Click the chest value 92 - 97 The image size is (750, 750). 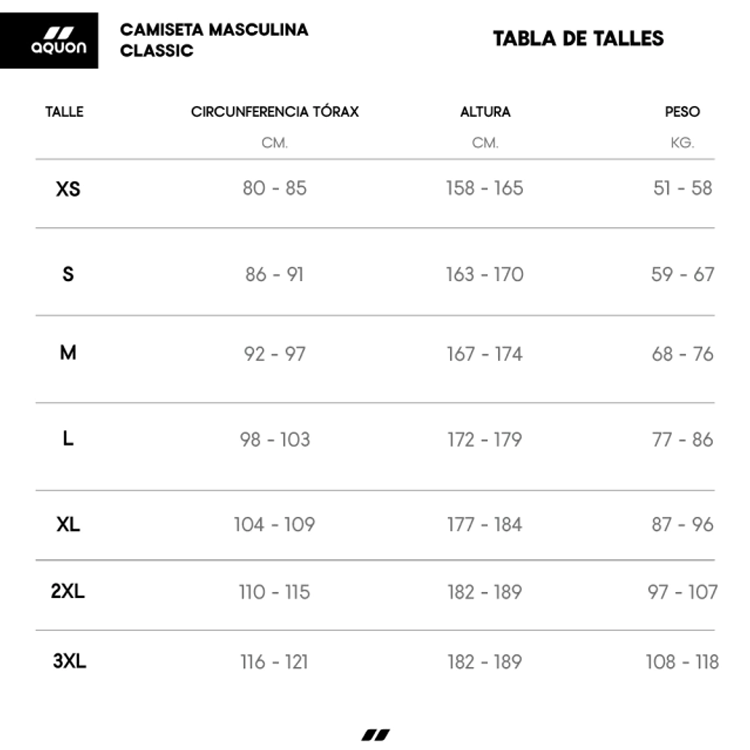[275, 354]
